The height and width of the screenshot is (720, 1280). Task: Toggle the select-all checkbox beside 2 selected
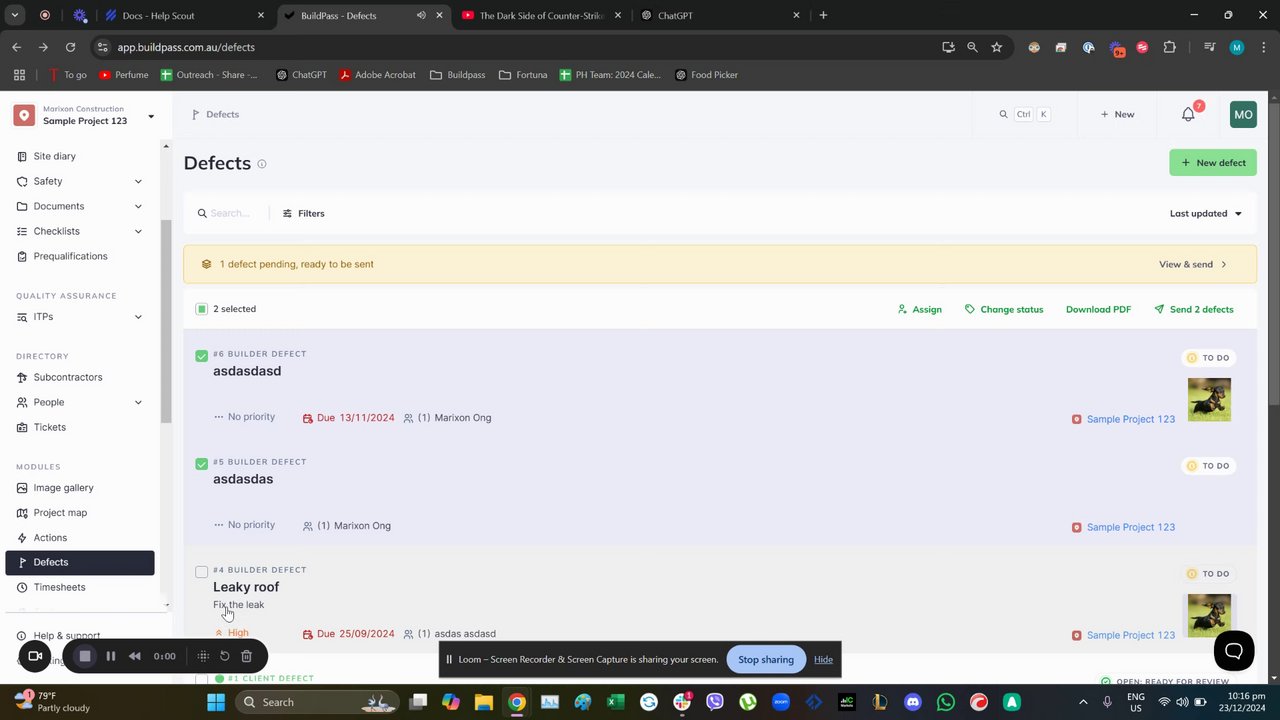coord(202,309)
